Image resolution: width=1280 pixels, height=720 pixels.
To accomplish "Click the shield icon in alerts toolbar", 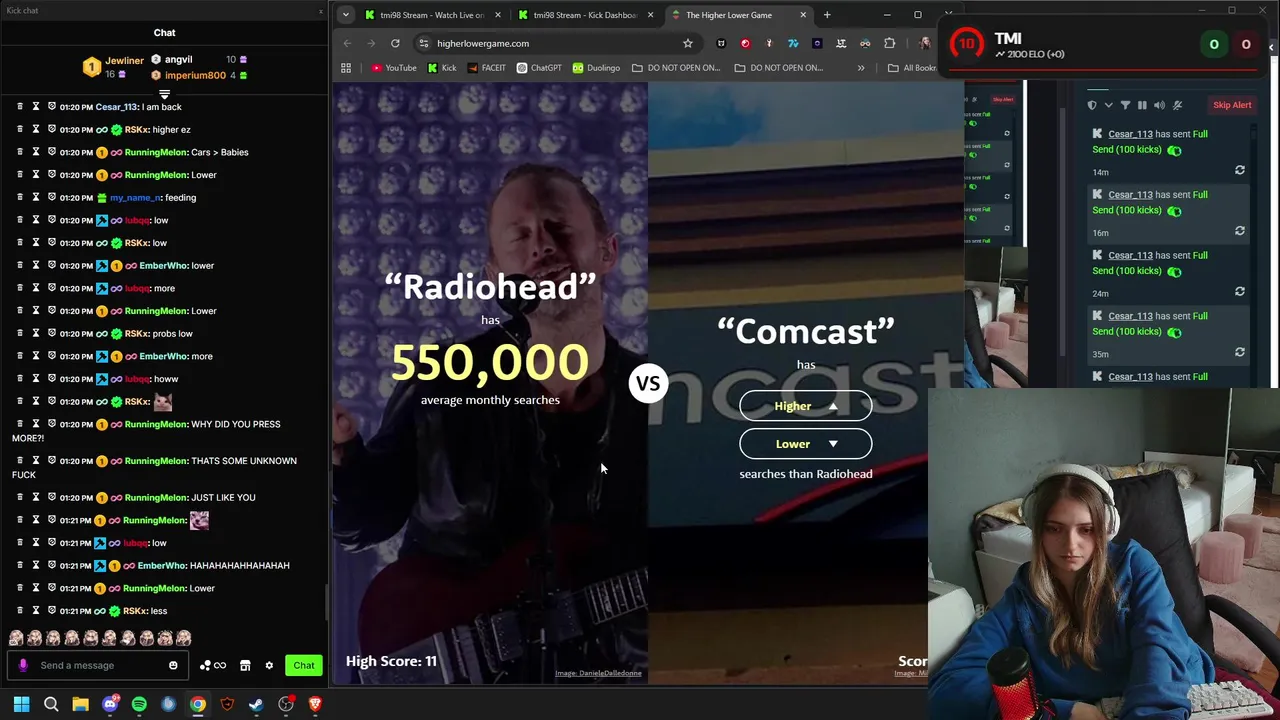I will tap(1092, 105).
